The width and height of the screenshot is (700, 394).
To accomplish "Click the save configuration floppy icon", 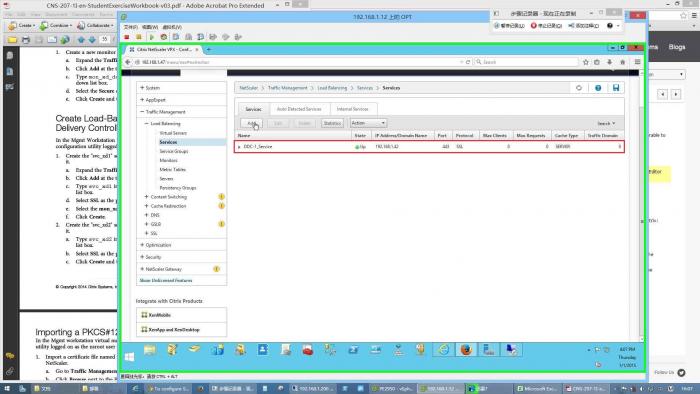I will click(x=616, y=88).
